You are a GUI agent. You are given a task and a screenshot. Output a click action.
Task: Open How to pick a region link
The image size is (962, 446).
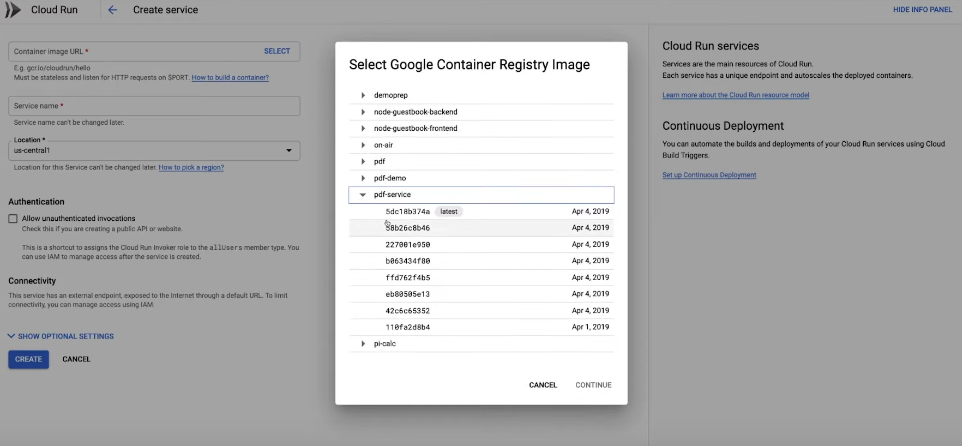click(191, 167)
